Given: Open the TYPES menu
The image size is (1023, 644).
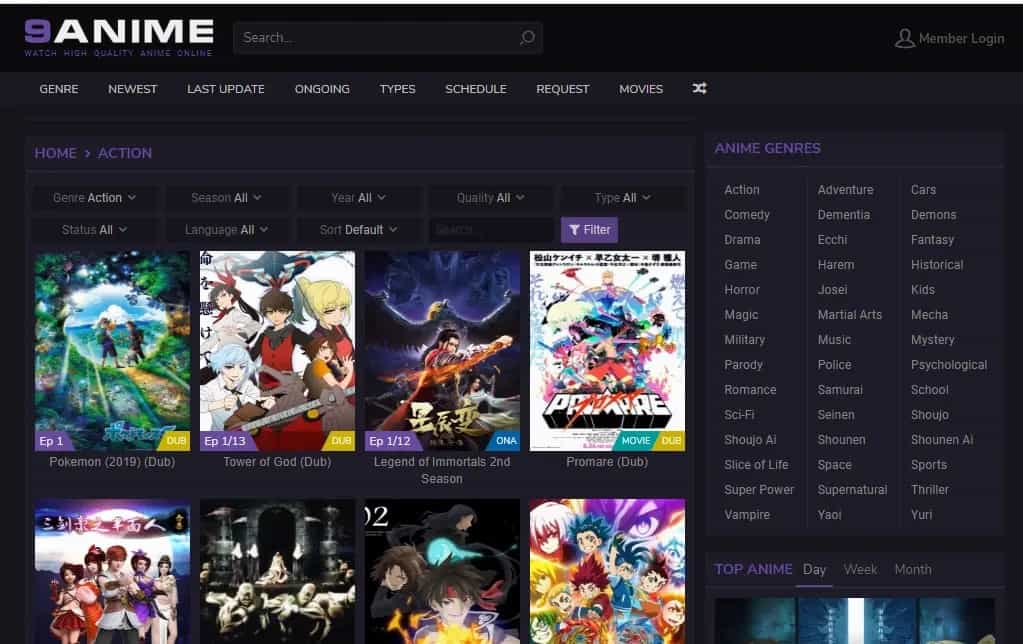Looking at the screenshot, I should point(397,89).
